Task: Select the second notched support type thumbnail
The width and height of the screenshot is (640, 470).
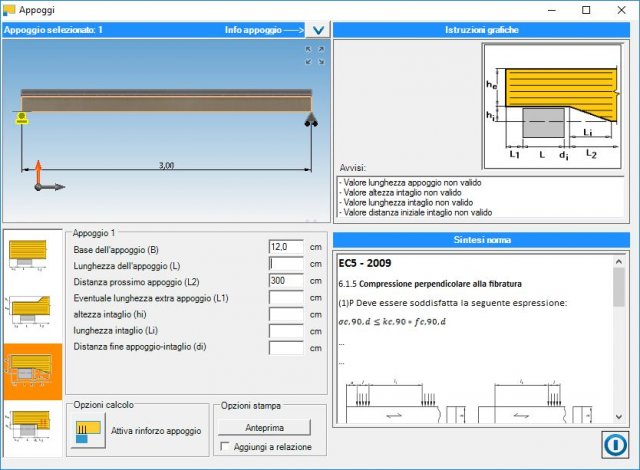Action: coord(32,312)
